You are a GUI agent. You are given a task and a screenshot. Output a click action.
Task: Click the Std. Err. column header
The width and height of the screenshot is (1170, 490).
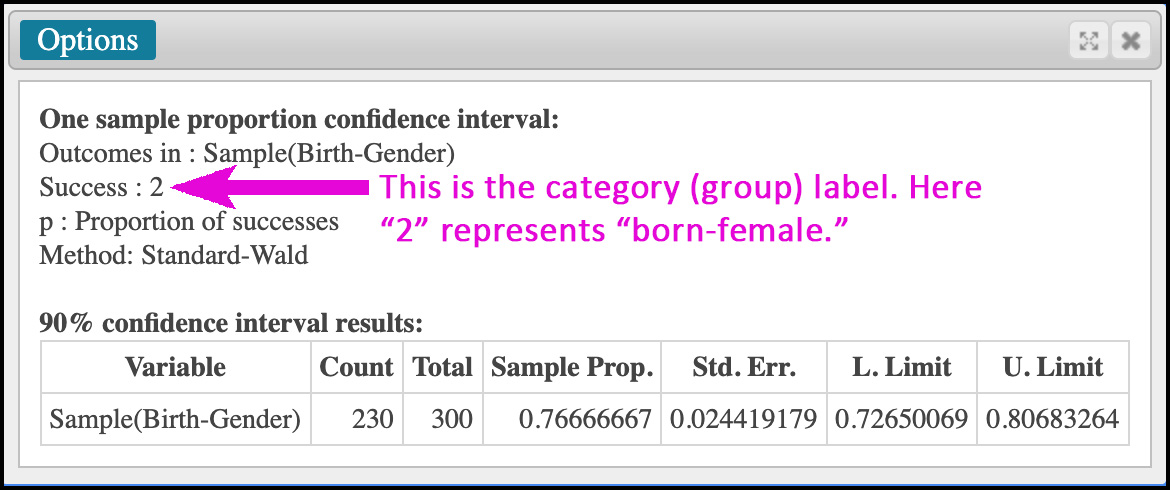(745, 367)
